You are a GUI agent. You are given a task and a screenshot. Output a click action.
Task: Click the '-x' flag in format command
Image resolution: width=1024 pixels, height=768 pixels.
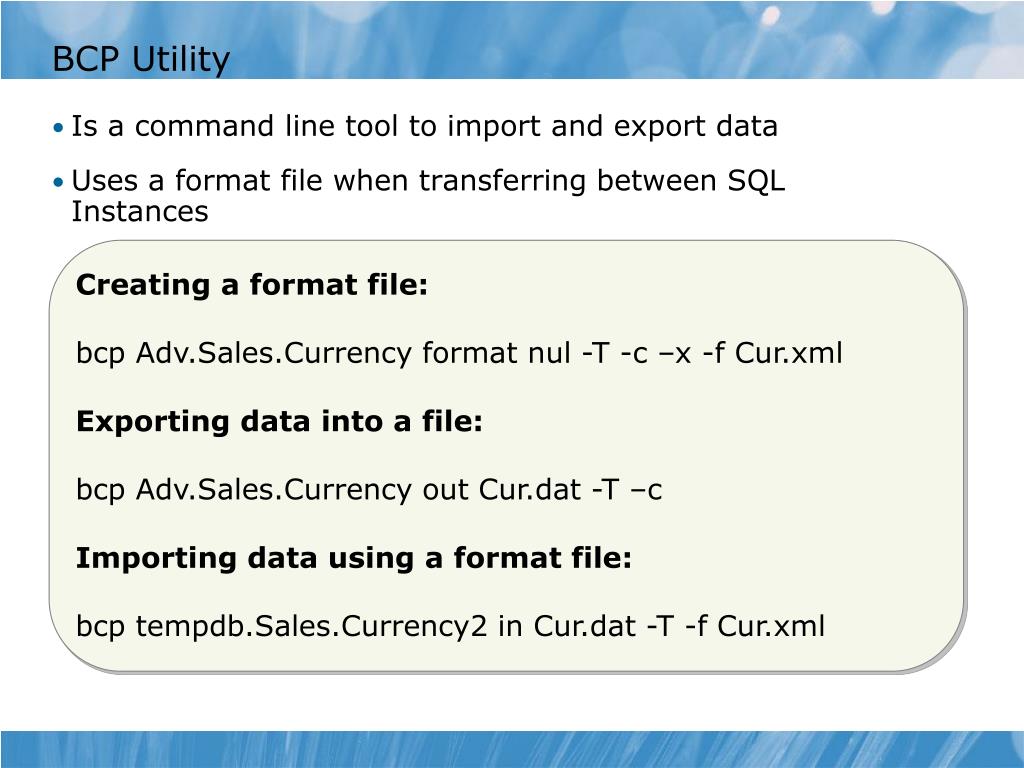point(676,354)
